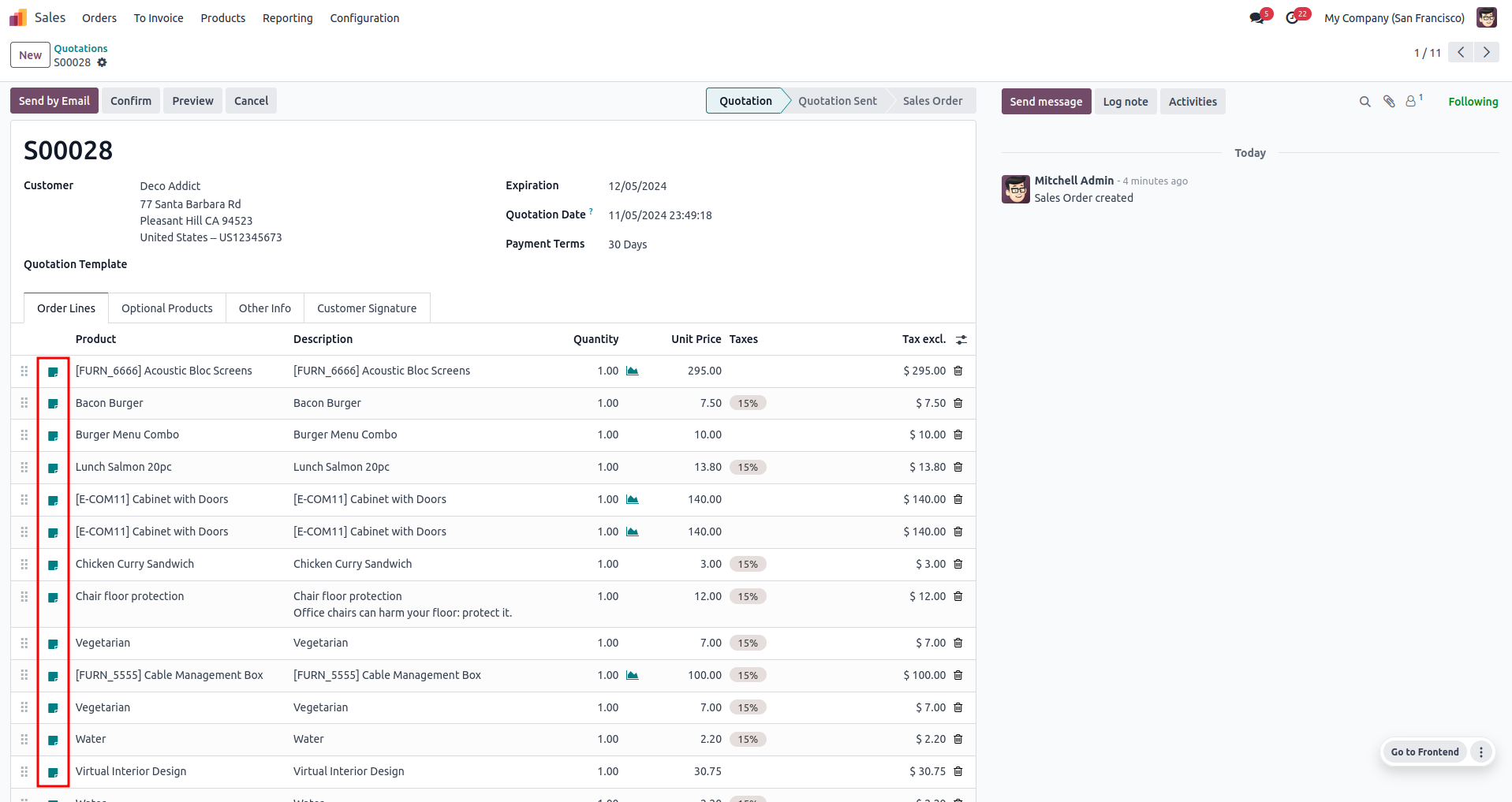Screen dimensions: 1512x802
Task: Open forecast chart icon for Acoustic Bloc Screens
Action: (632, 371)
